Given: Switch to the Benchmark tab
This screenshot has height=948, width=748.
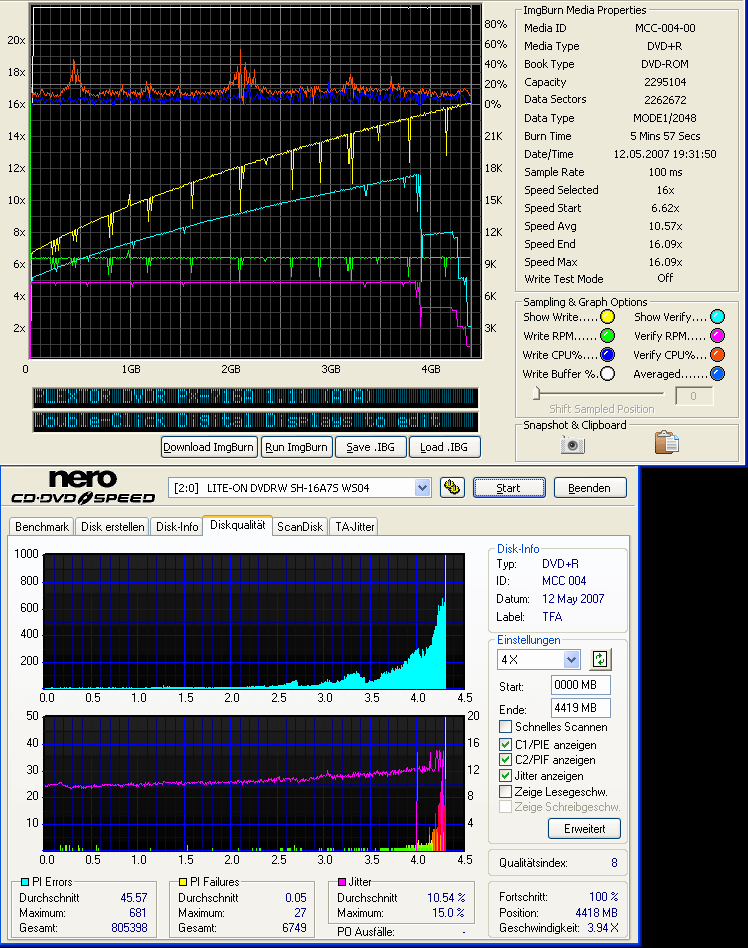Looking at the screenshot, I should (x=42, y=527).
